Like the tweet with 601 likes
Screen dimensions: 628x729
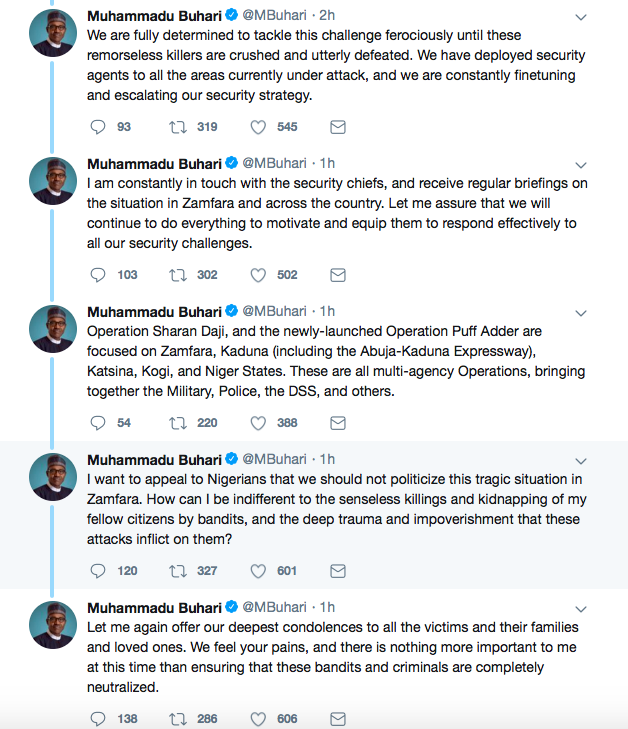coord(258,570)
